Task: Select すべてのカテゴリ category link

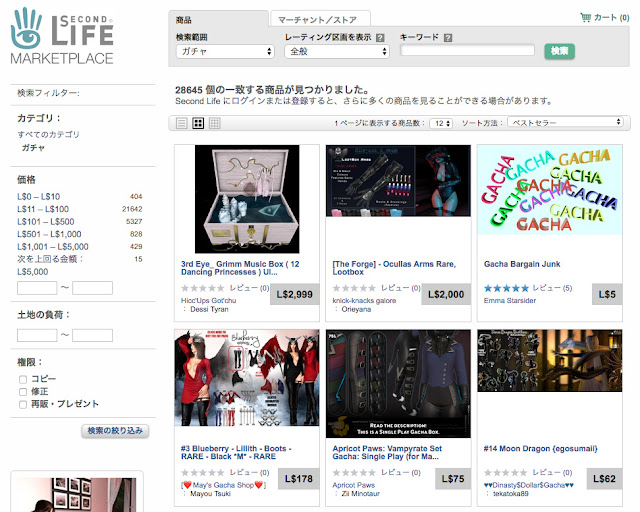Action: coord(48,134)
